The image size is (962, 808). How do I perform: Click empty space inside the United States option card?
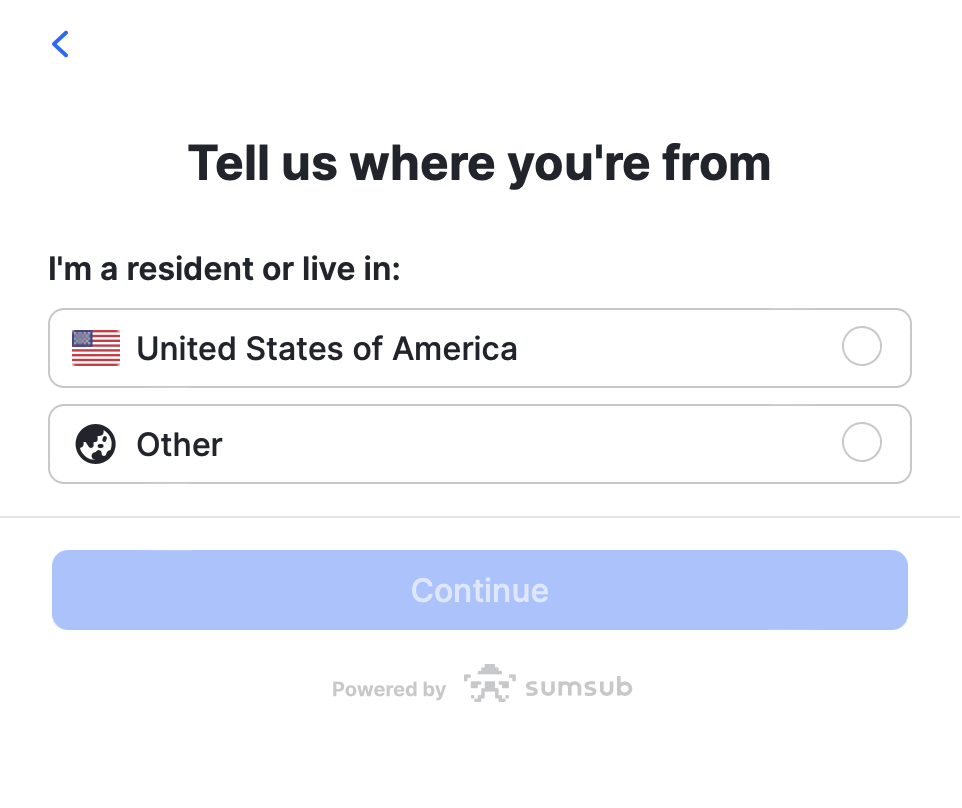coord(680,348)
